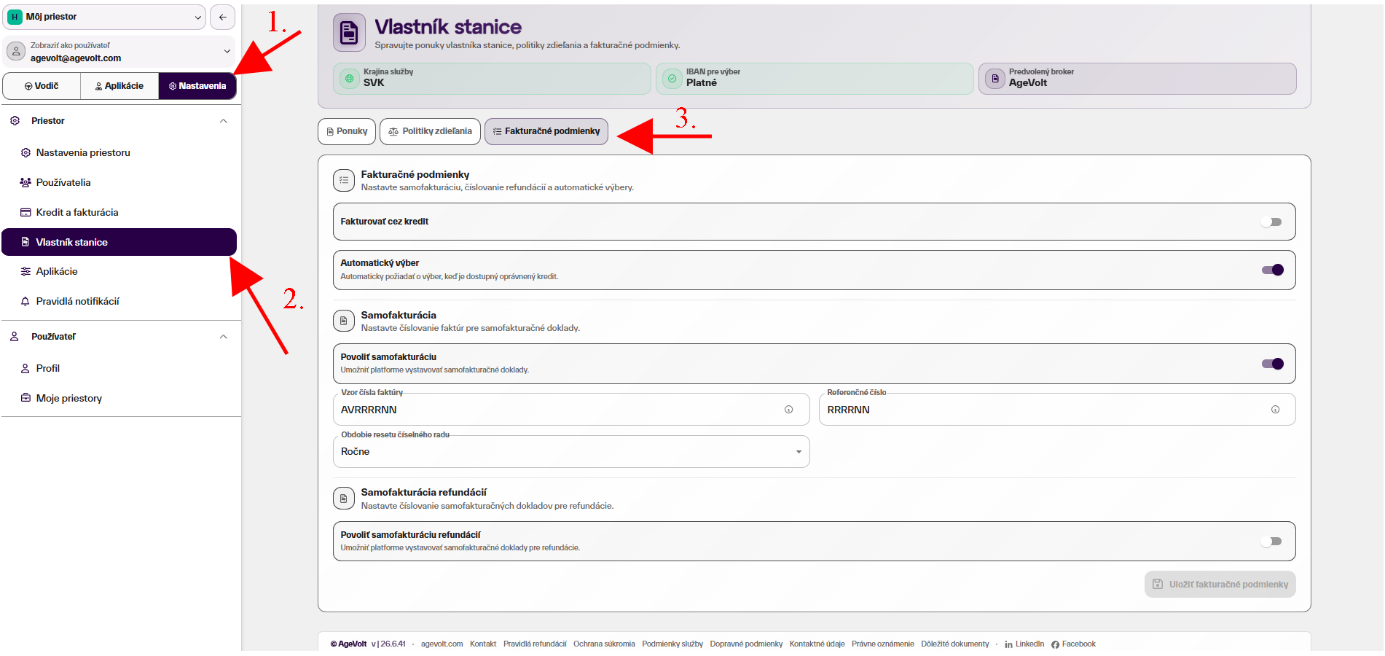Open the Pravidlá refundácií footer link
The height and width of the screenshot is (656, 1385).
(535, 644)
